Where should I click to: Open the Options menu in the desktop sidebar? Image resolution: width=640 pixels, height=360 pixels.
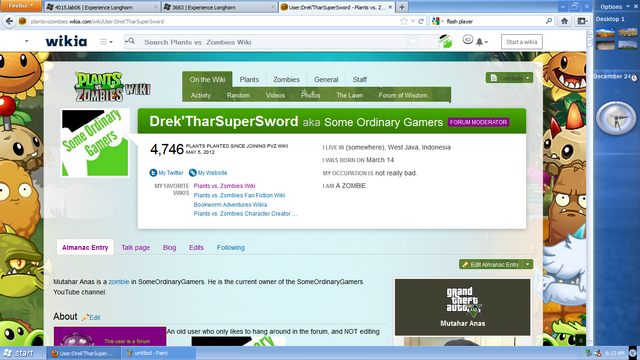pos(615,7)
